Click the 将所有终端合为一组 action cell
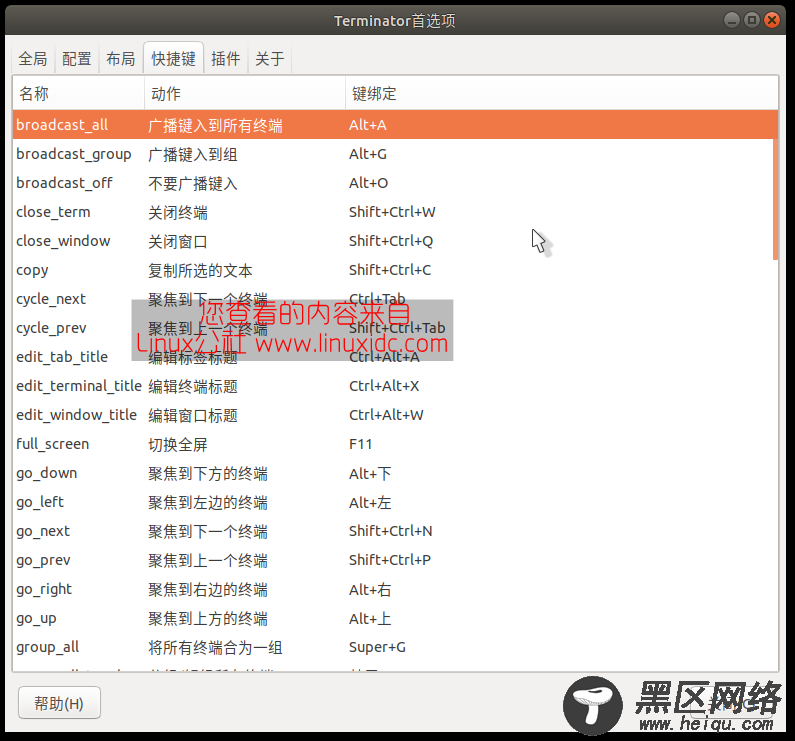 click(215, 648)
